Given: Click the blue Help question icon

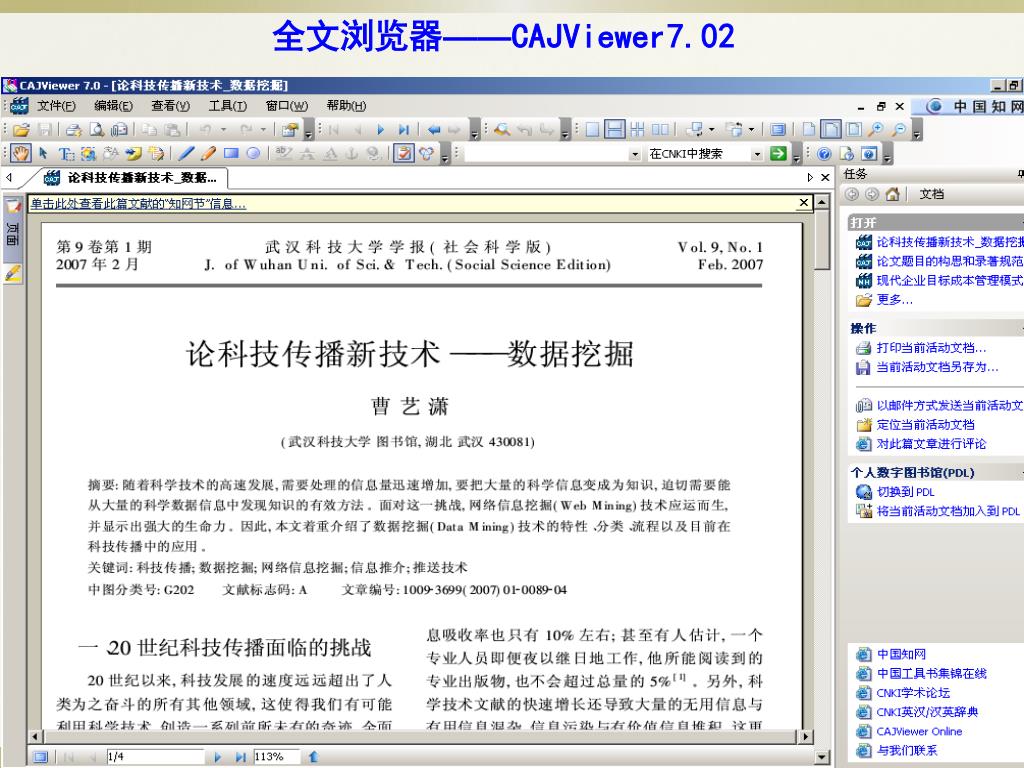Looking at the screenshot, I should coord(824,153).
